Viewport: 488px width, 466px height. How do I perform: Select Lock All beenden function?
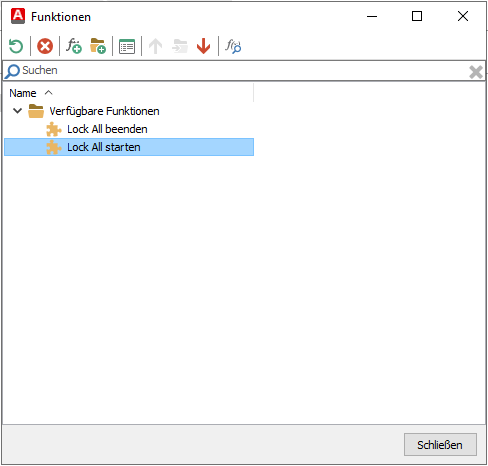tap(107, 129)
